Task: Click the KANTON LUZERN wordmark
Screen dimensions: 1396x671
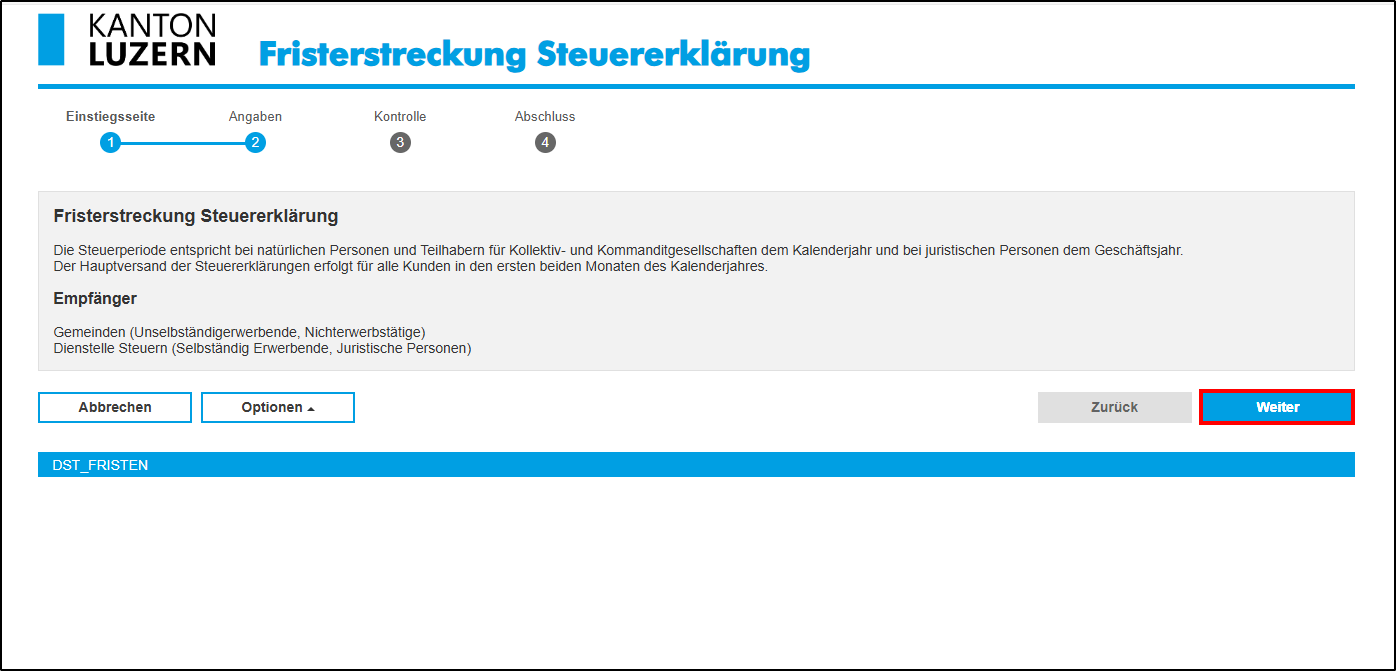Action: click(x=152, y=40)
